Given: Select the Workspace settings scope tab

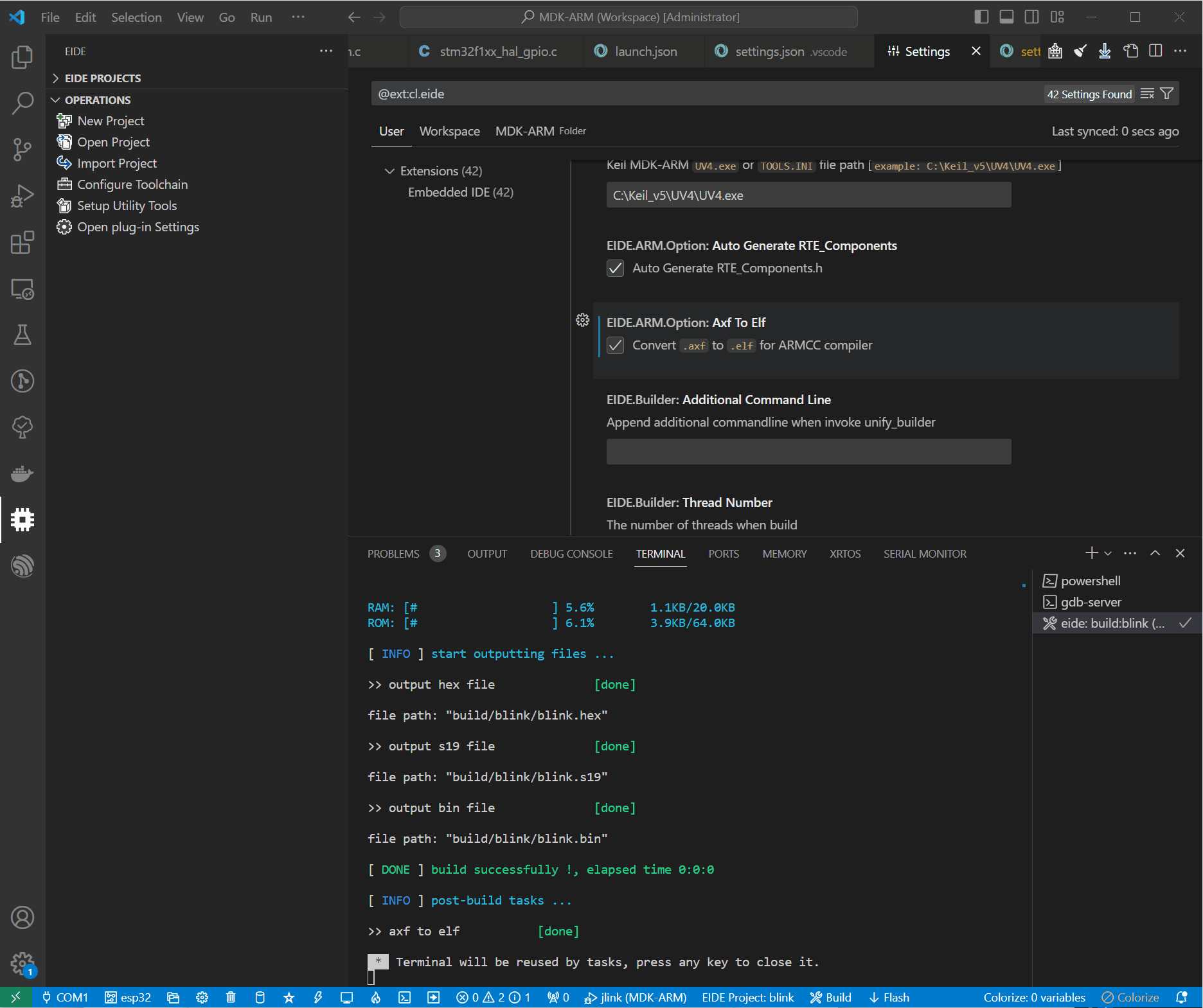Looking at the screenshot, I should coord(449,132).
